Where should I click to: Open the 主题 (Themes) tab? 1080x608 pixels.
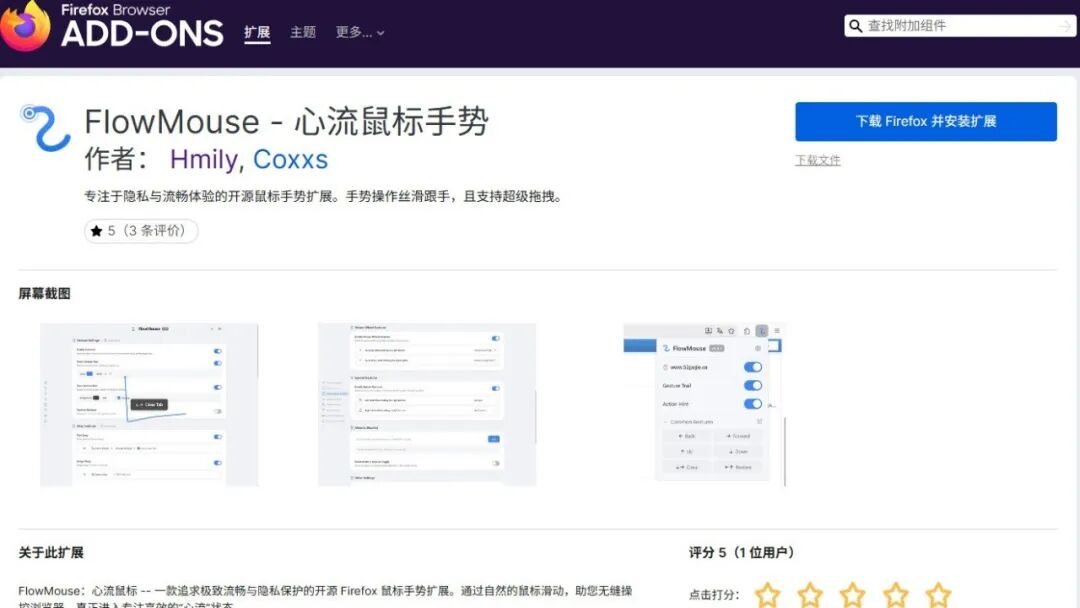(x=302, y=32)
